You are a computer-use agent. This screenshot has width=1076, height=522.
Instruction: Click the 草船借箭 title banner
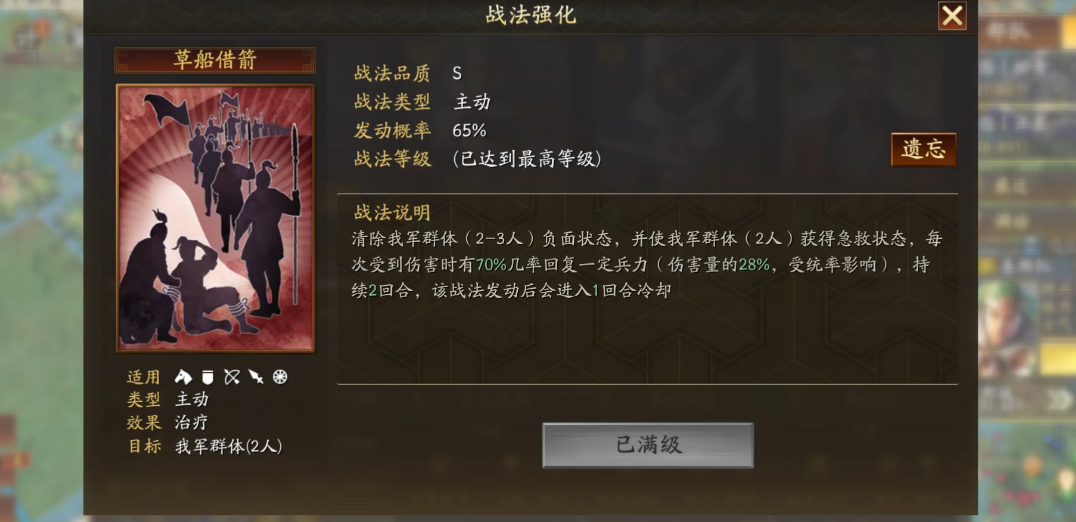pos(215,60)
